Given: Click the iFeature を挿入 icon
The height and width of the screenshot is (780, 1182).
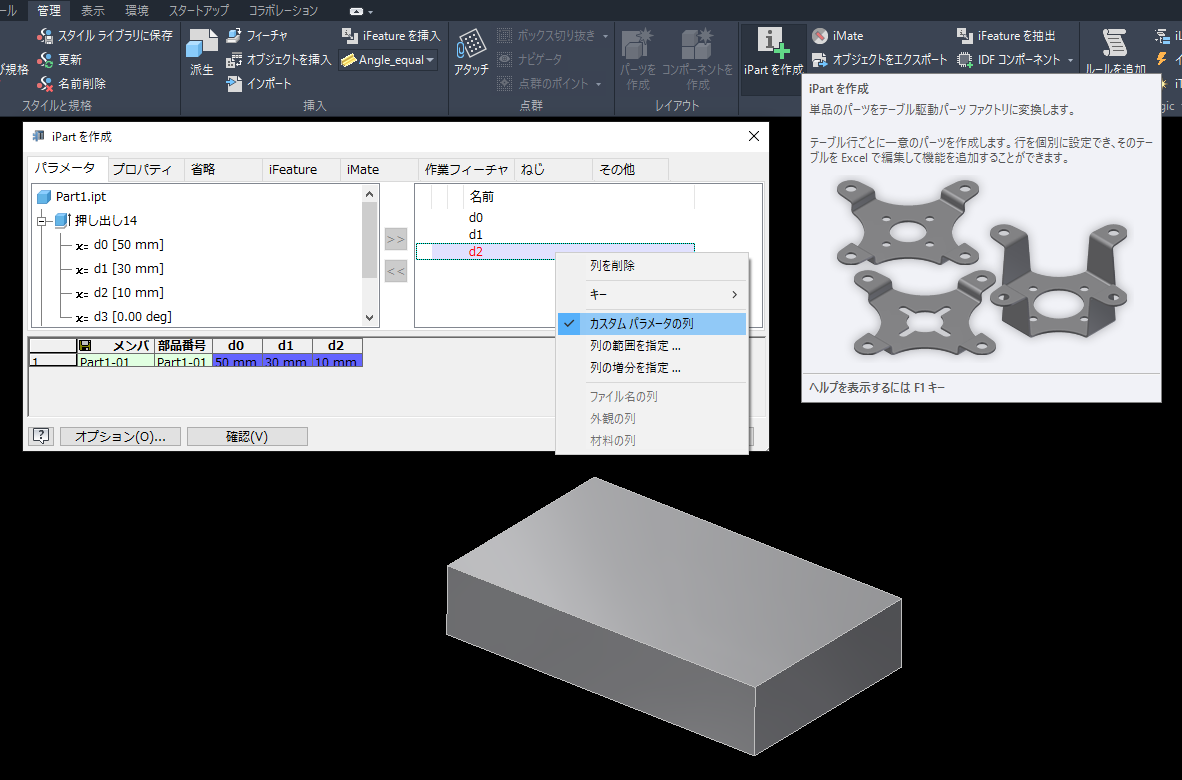Looking at the screenshot, I should tap(349, 36).
